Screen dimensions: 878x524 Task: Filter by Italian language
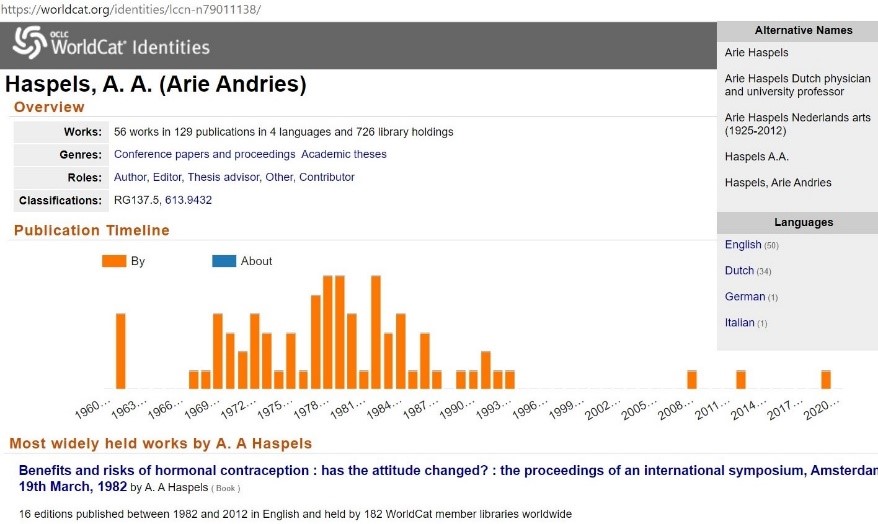[x=740, y=323]
